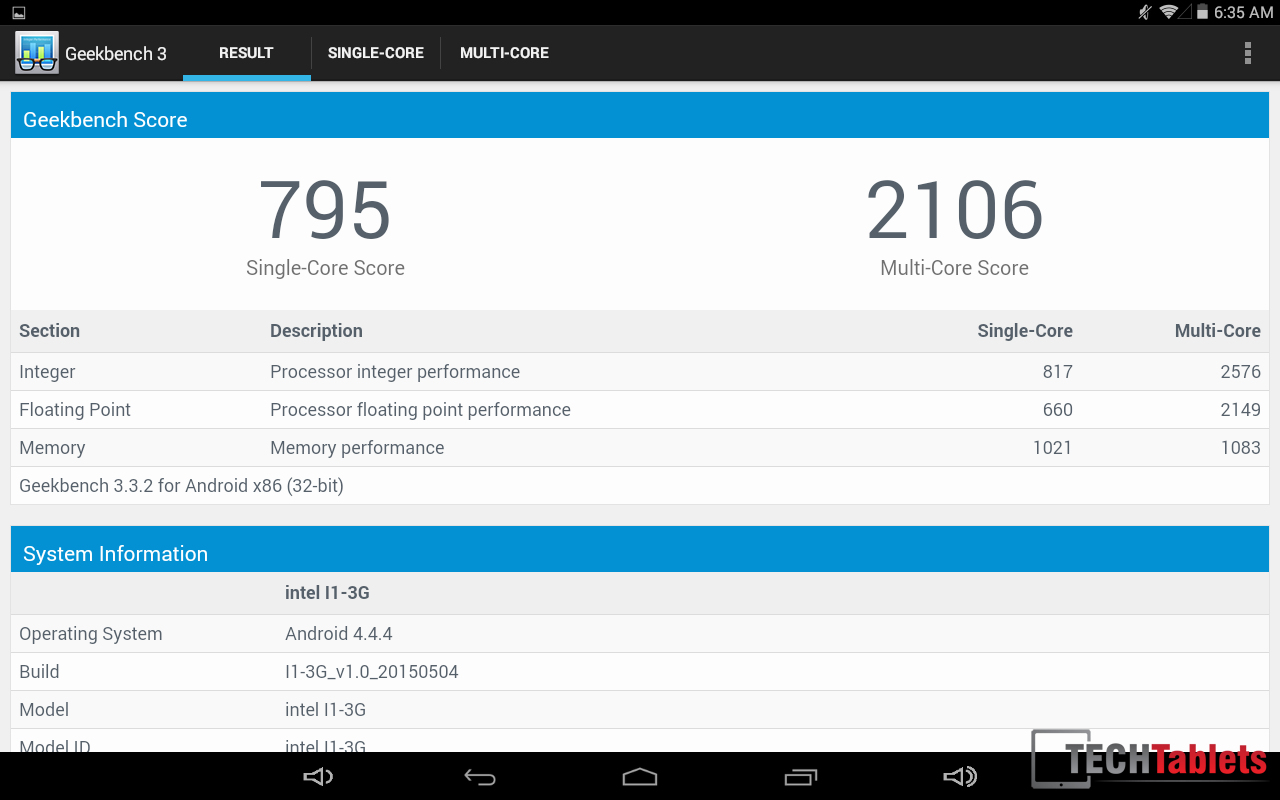The width and height of the screenshot is (1280, 800).
Task: Tap the battery status icon
Action: 1202,12
